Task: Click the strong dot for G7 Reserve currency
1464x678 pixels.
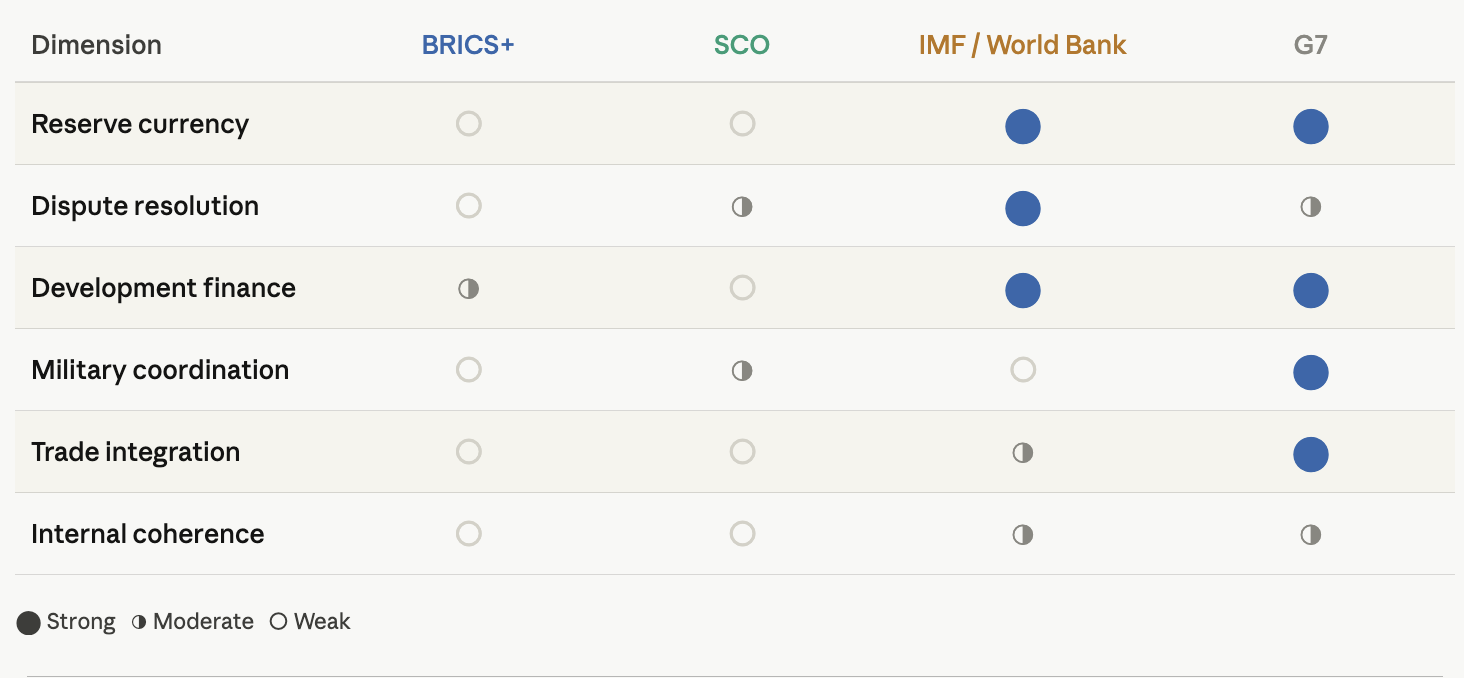Action: (x=1310, y=127)
